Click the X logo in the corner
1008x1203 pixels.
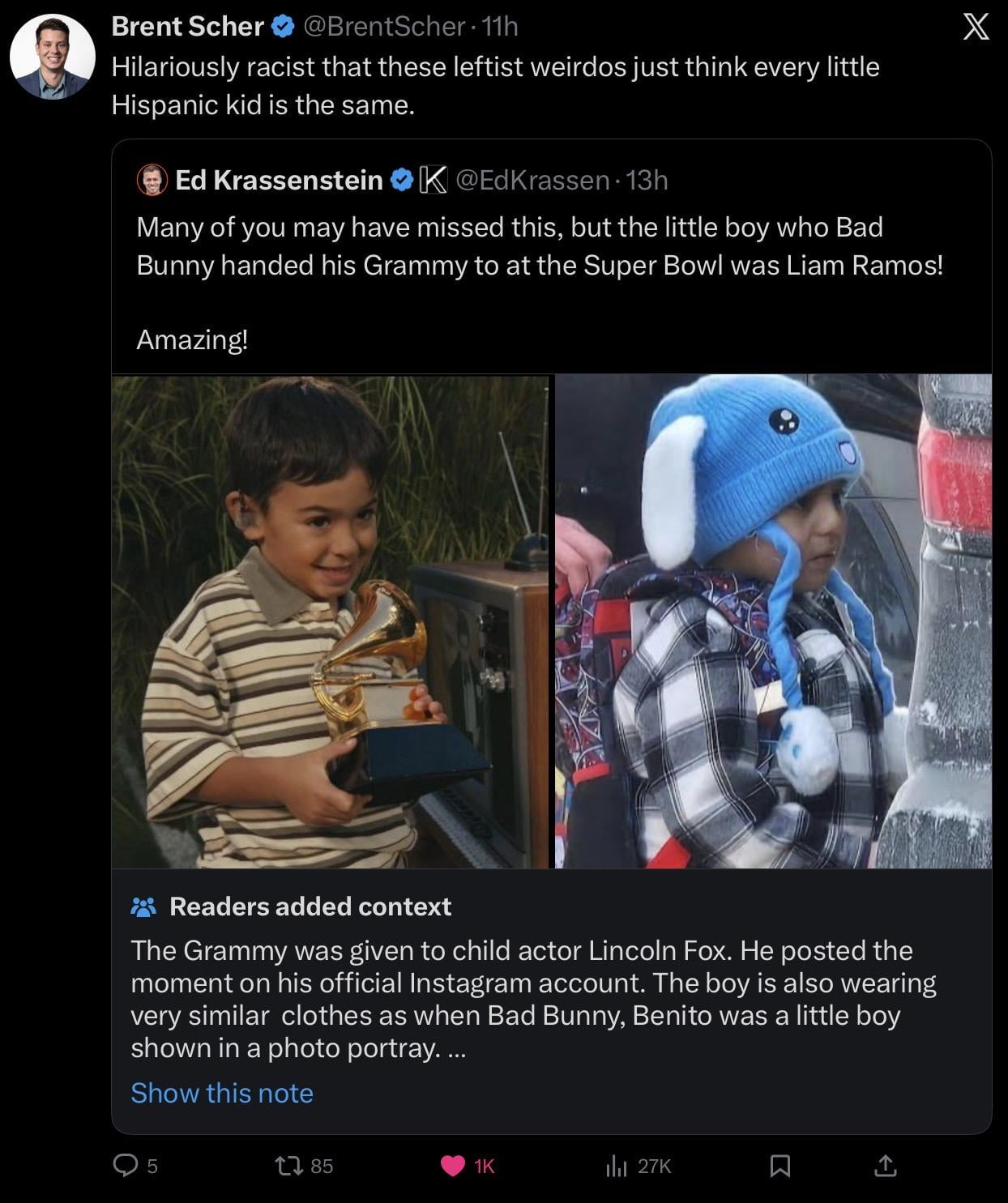(x=975, y=28)
